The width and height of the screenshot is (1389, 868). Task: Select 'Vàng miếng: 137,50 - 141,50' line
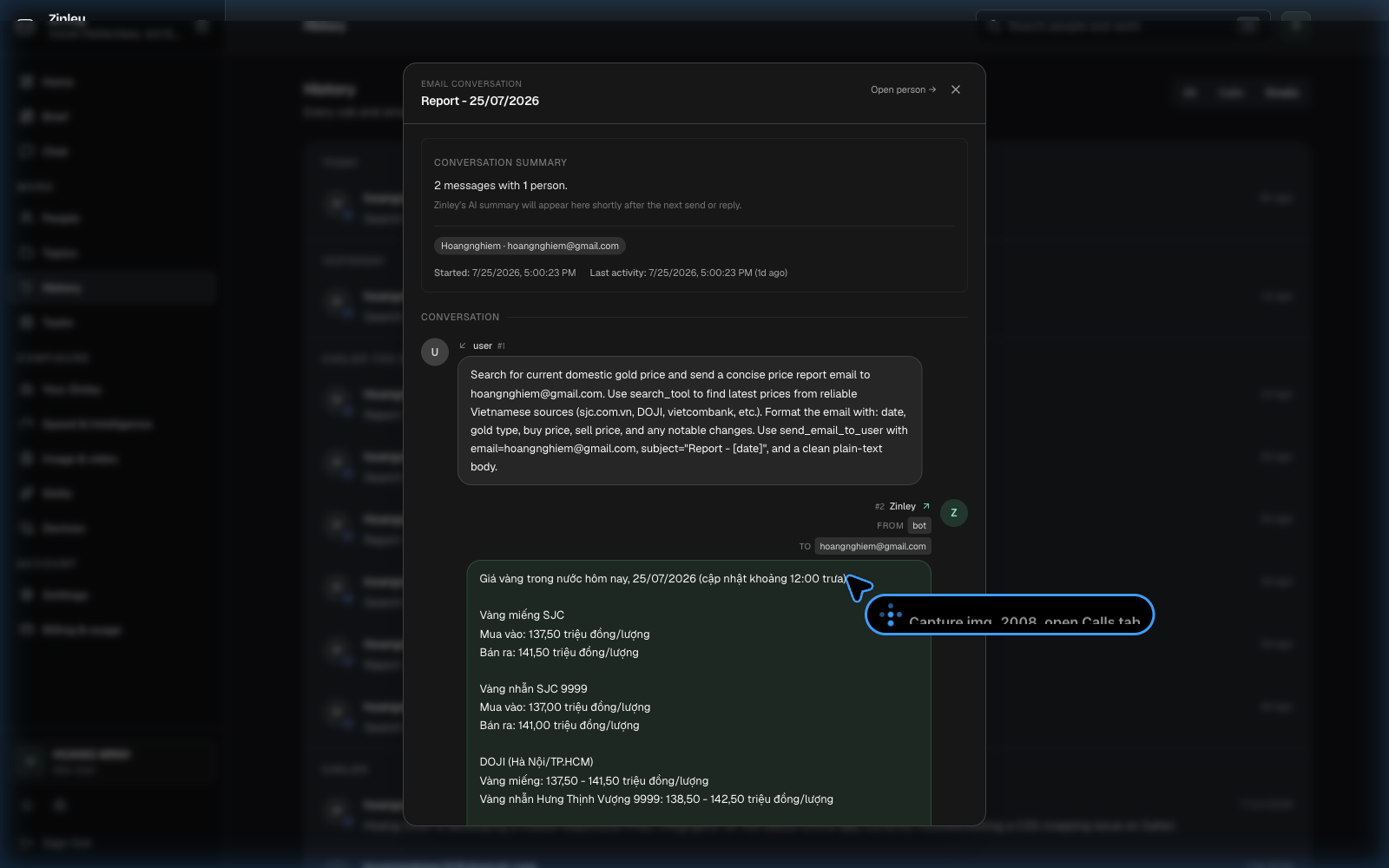coord(594,781)
